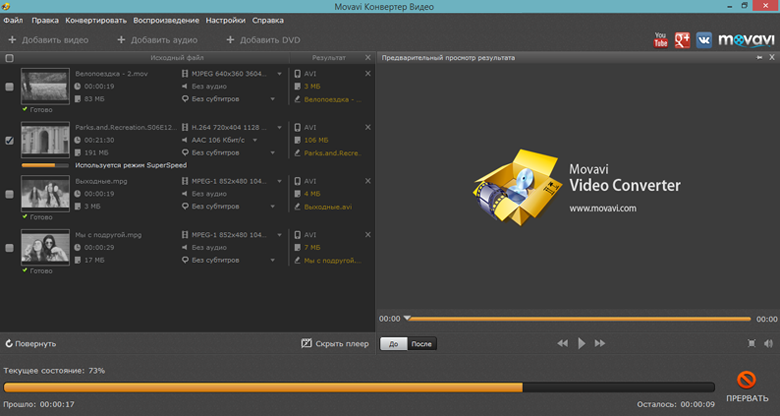Screen dimensions: 780x416
Task: Select the Parks.and.Recreation video thumbnail
Action: [x=45, y=140]
